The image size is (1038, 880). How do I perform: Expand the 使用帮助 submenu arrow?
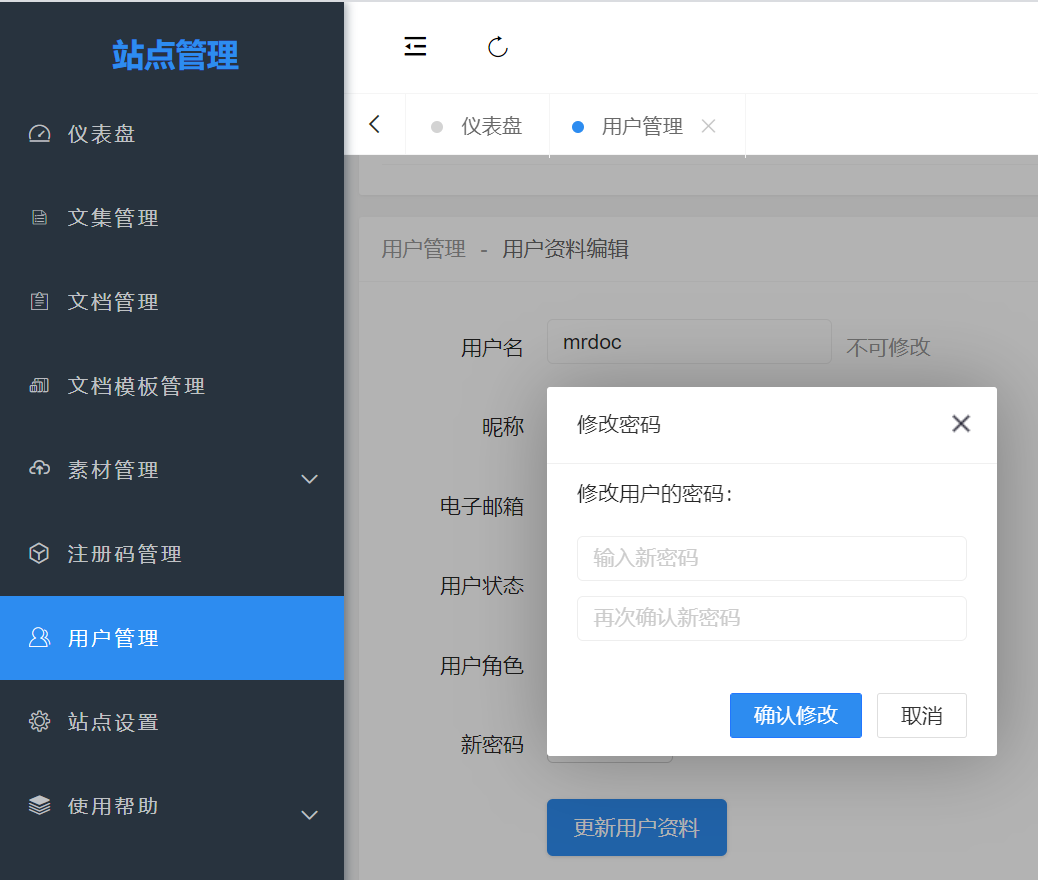point(310,815)
